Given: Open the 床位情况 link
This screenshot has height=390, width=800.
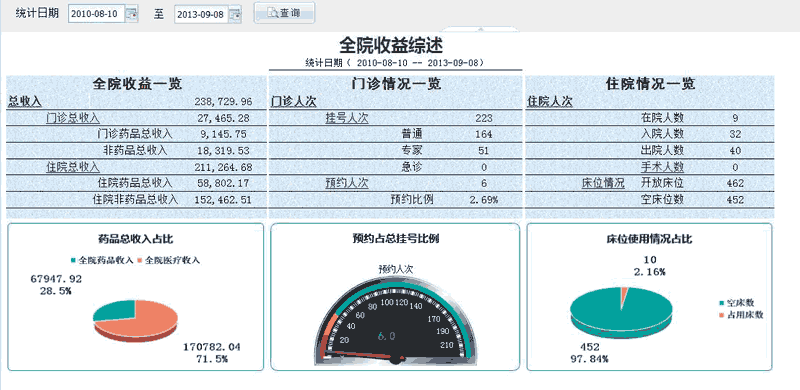Looking at the screenshot, I should (x=603, y=183).
